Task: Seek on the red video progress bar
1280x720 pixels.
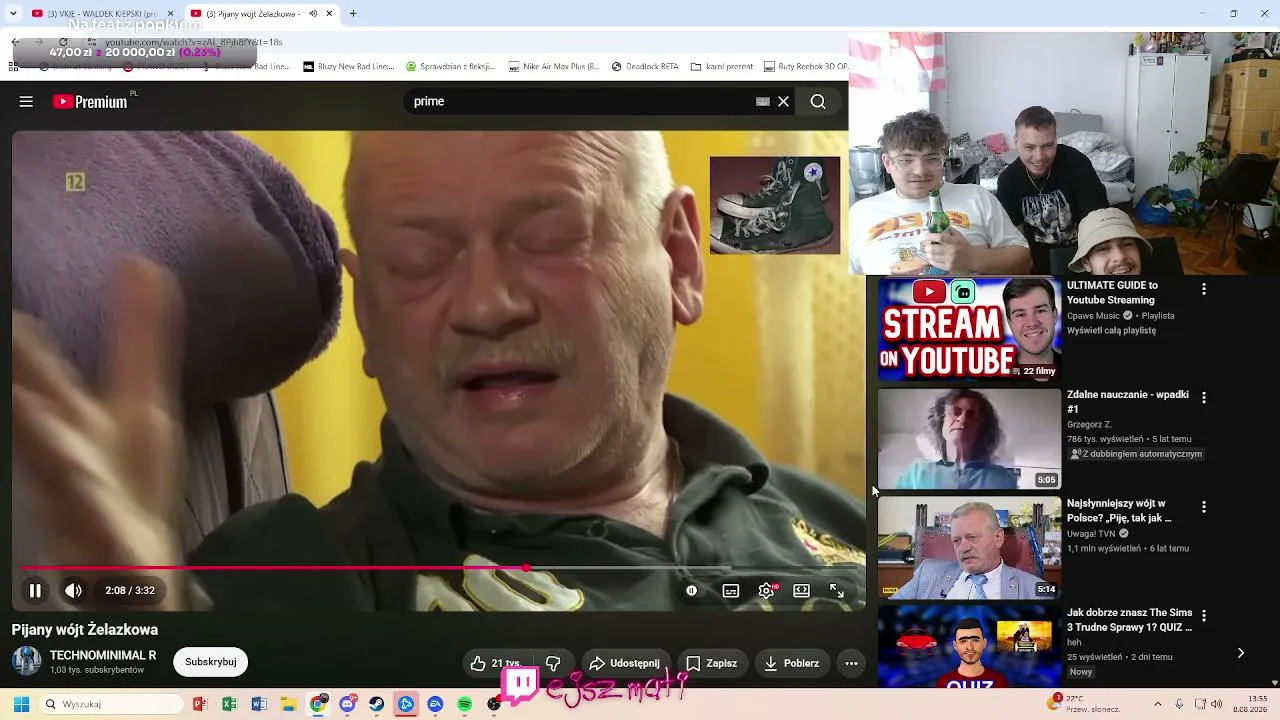Action: [438, 568]
